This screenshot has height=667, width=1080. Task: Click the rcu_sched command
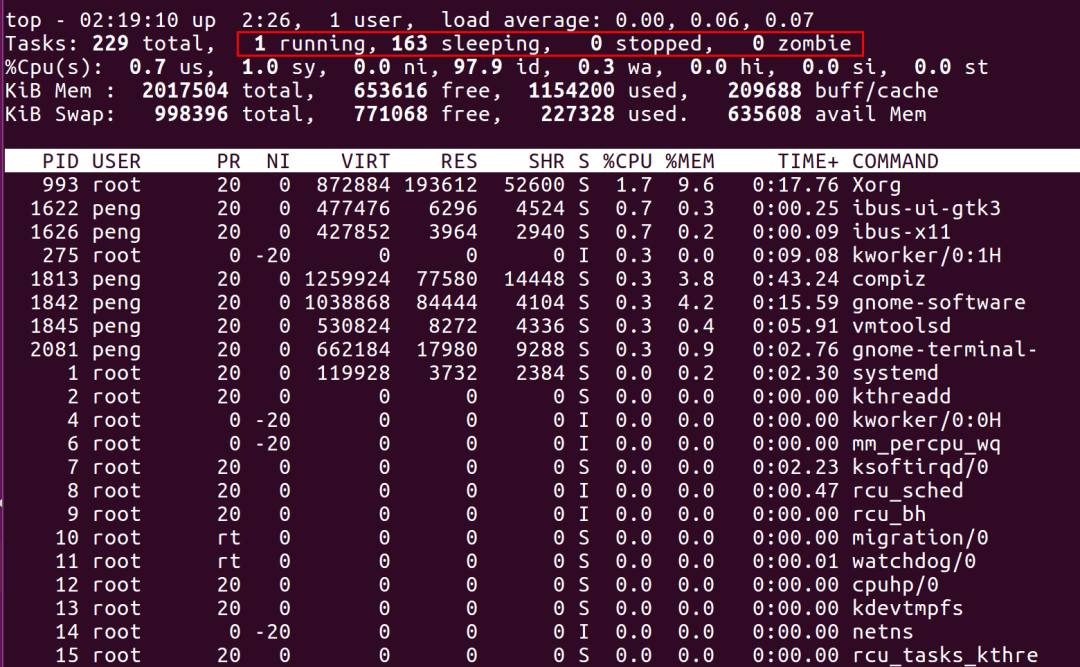click(907, 491)
